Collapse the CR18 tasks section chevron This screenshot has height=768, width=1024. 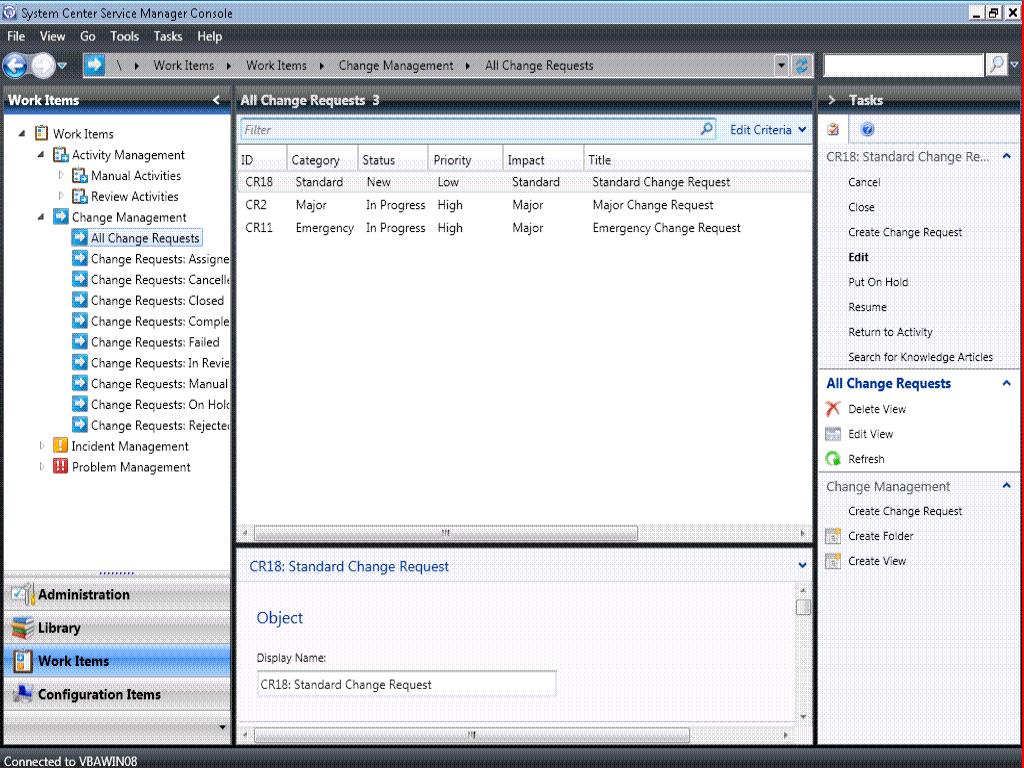pos(1006,156)
